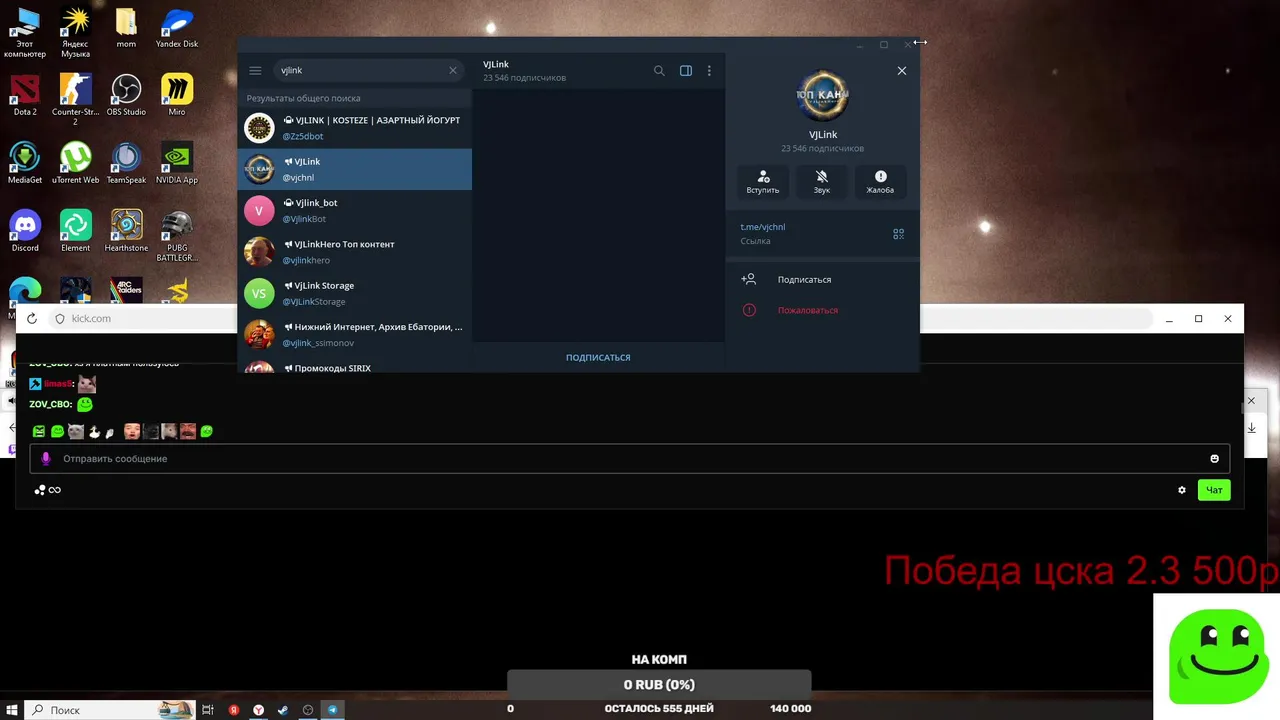Click the green Kick mascot logo
Viewport: 1280px width, 720px height.
click(1218, 655)
